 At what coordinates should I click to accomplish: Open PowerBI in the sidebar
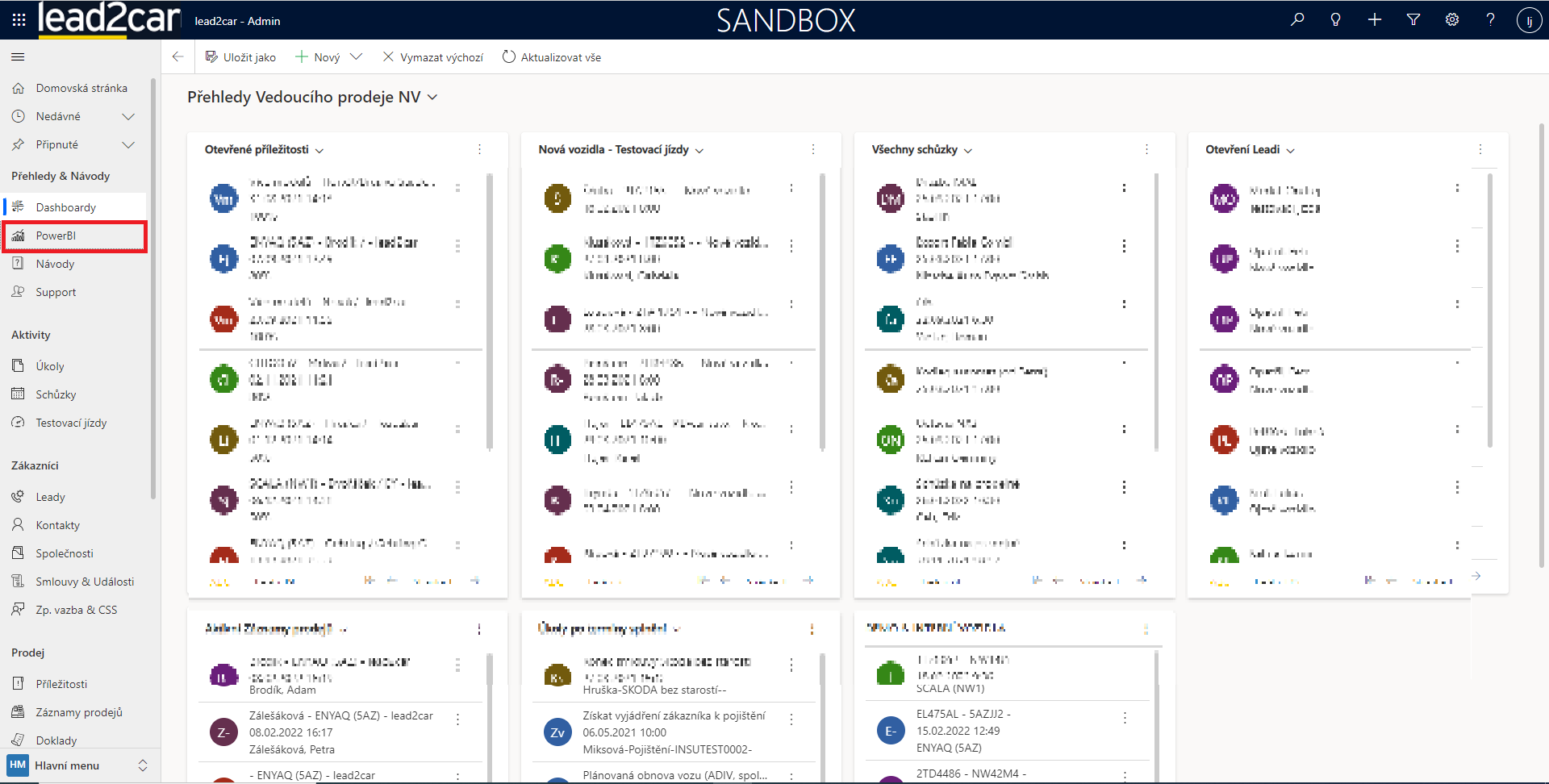tap(56, 236)
